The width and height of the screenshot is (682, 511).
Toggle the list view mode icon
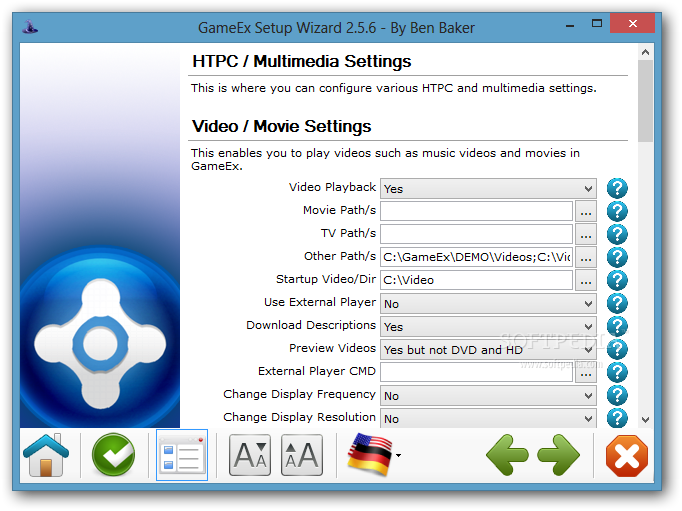pyautogui.click(x=182, y=455)
